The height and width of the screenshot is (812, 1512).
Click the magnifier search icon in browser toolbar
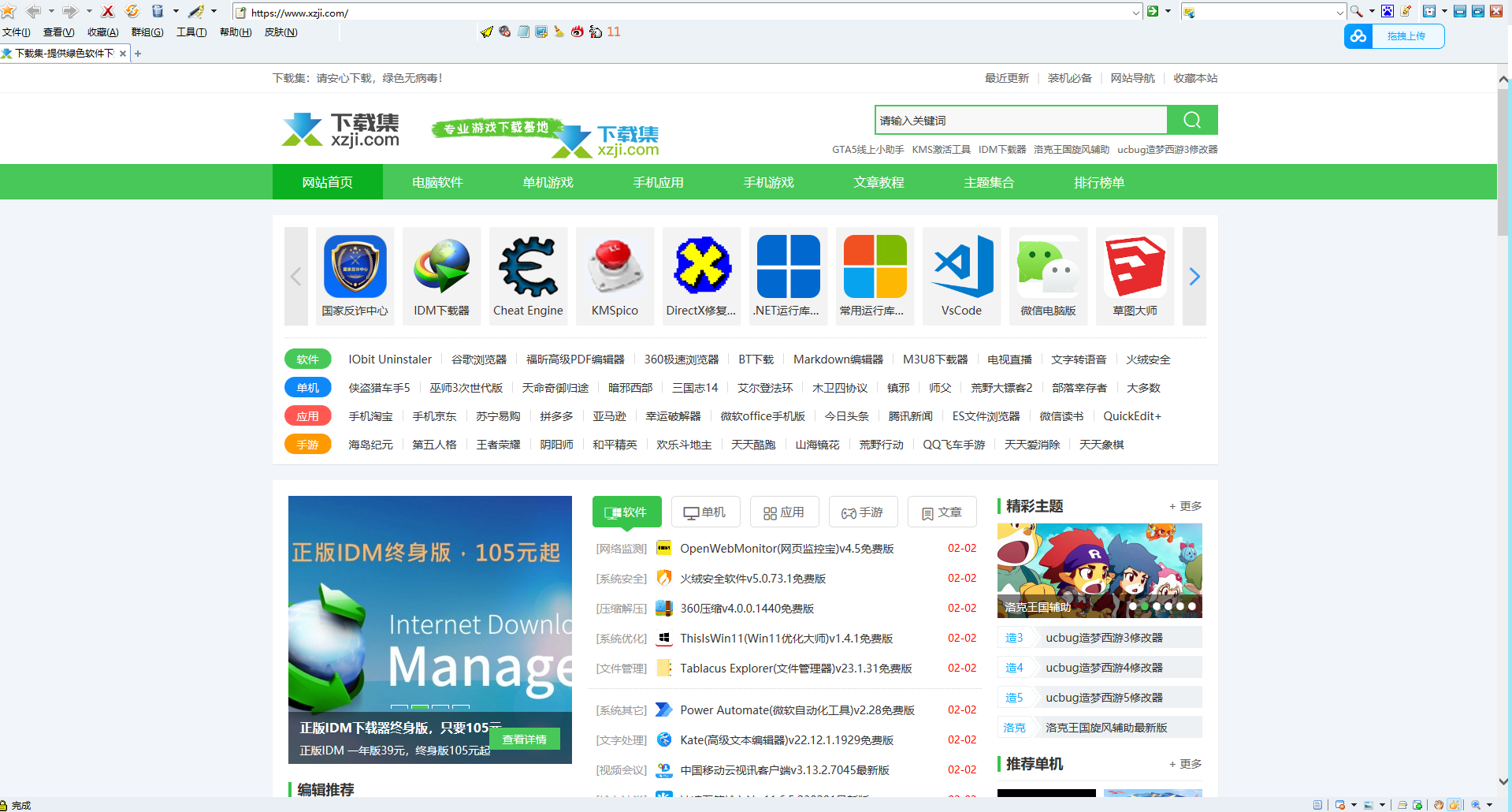click(1357, 11)
